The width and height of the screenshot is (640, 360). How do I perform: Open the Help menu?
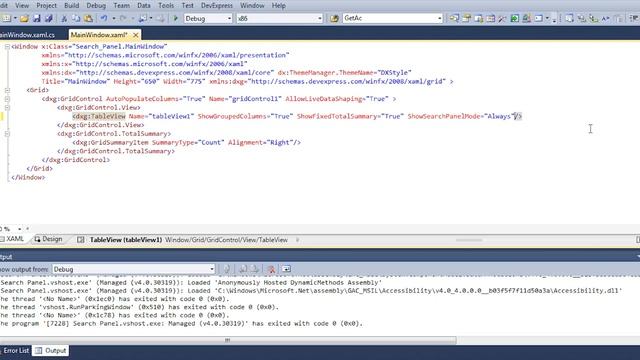tap(278, 6)
